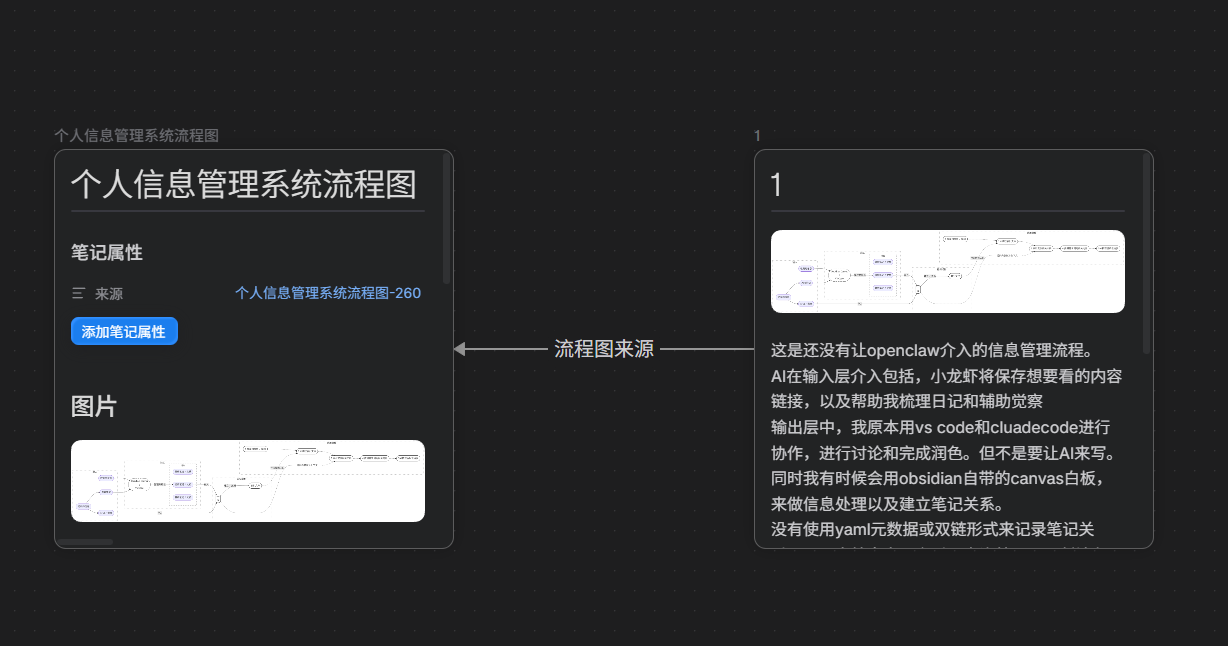
Task: Open the flowchart image inside card 1
Action: coord(946,270)
